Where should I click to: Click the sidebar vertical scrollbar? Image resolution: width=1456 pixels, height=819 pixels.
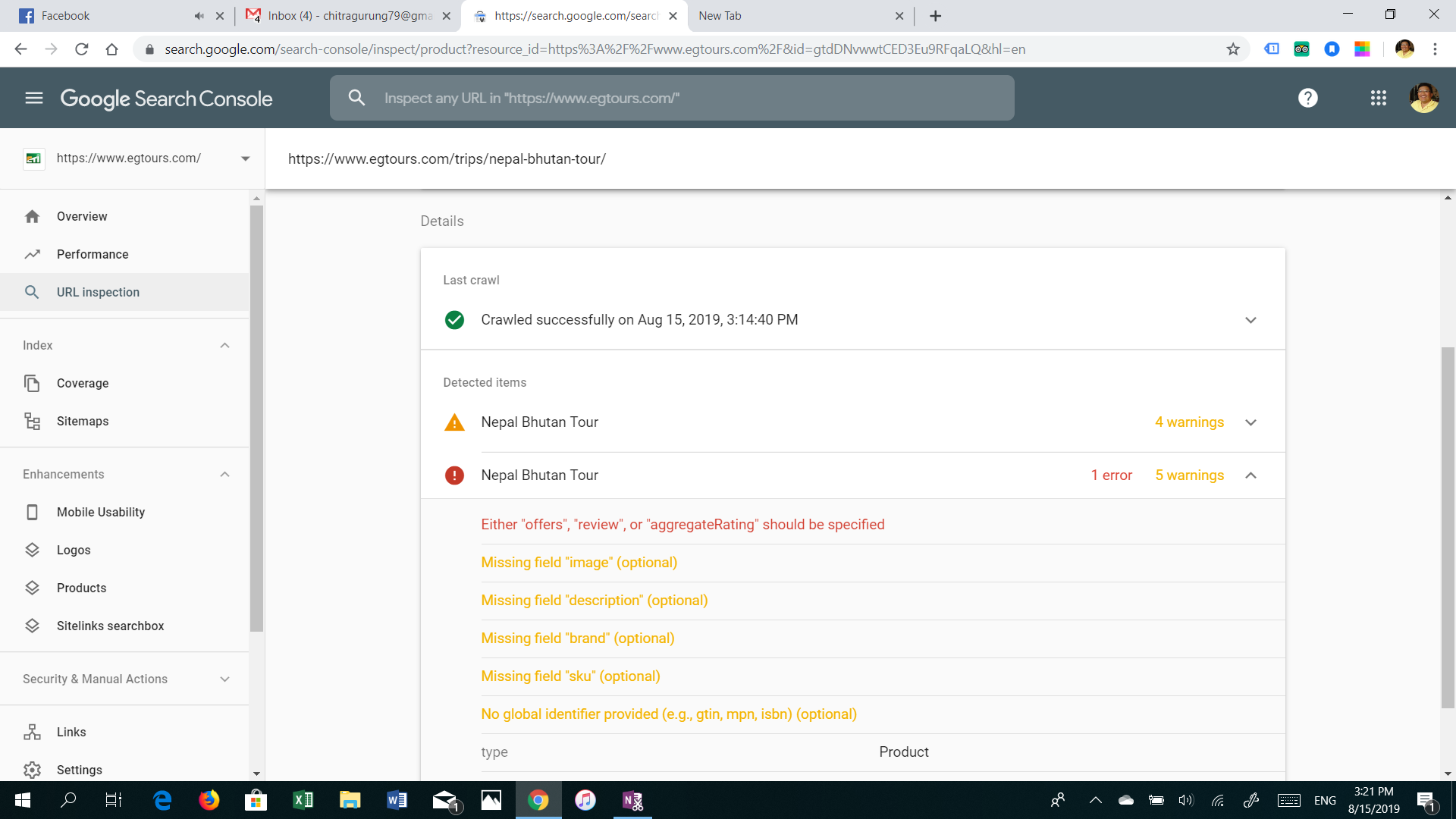[256, 417]
